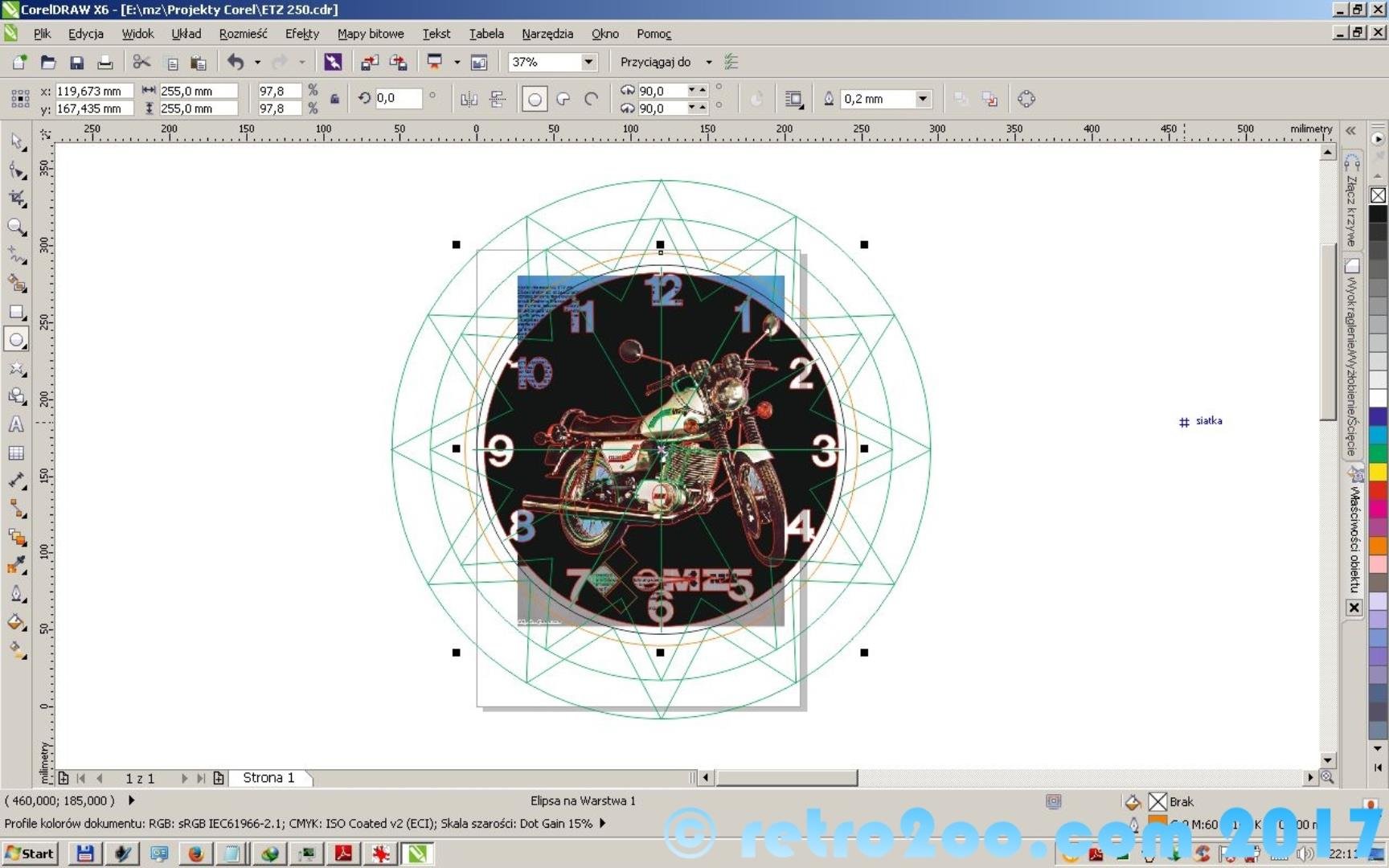Pick the Table tool
This screenshot has width=1389, height=868.
[x=16, y=452]
